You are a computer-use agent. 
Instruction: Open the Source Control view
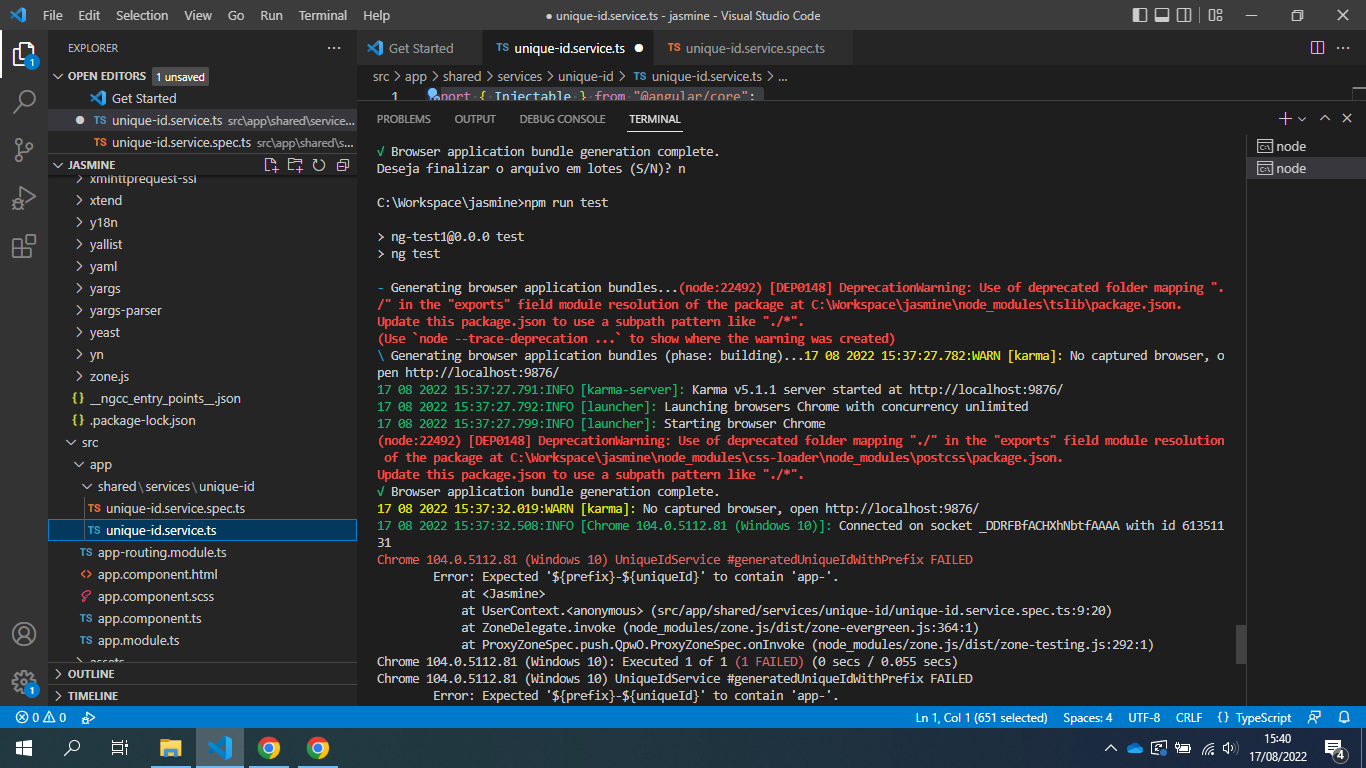pyautogui.click(x=24, y=150)
